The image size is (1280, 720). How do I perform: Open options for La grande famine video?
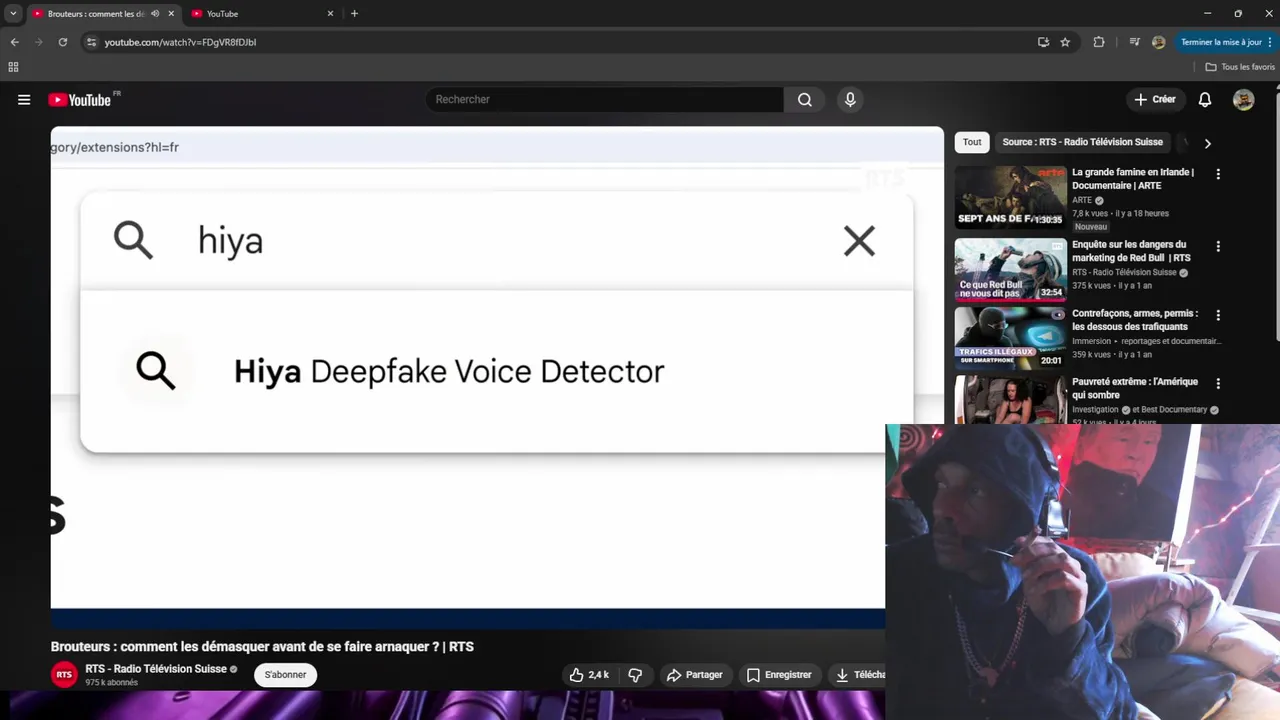[1218, 174]
